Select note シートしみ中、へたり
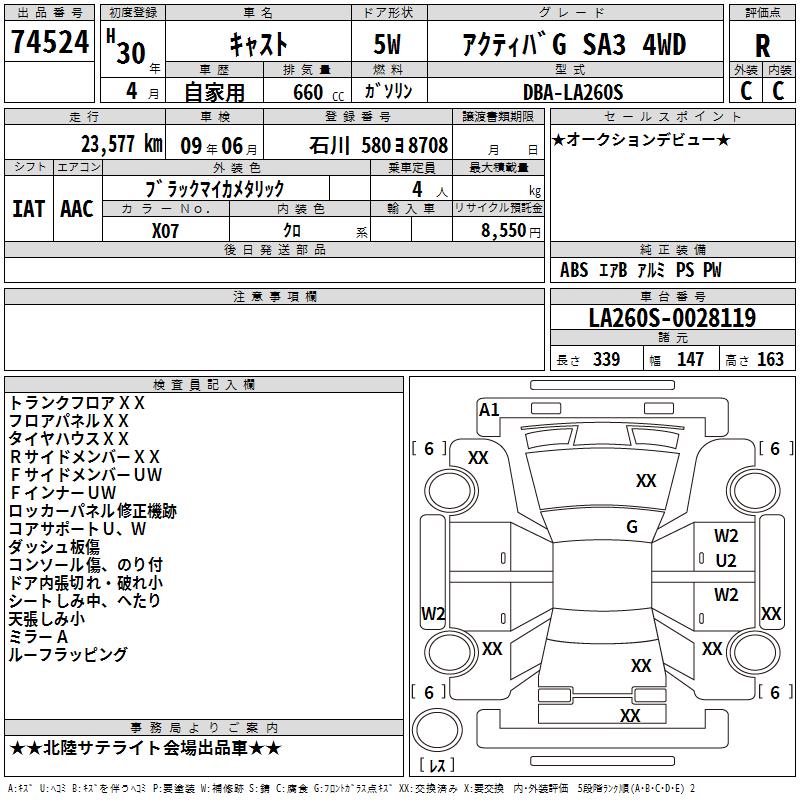Image resolution: width=800 pixels, height=800 pixels. [85, 601]
